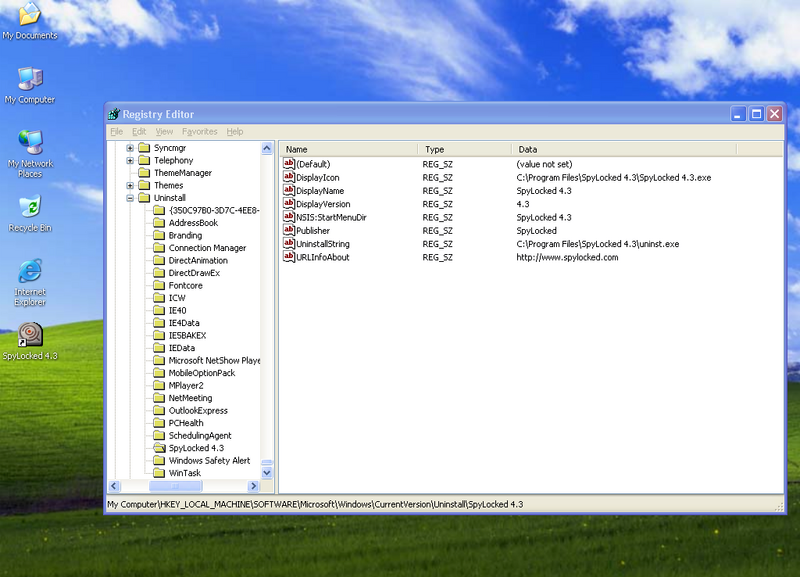Select the IEData key in the tree
This screenshot has width=800, height=577.
click(182, 348)
